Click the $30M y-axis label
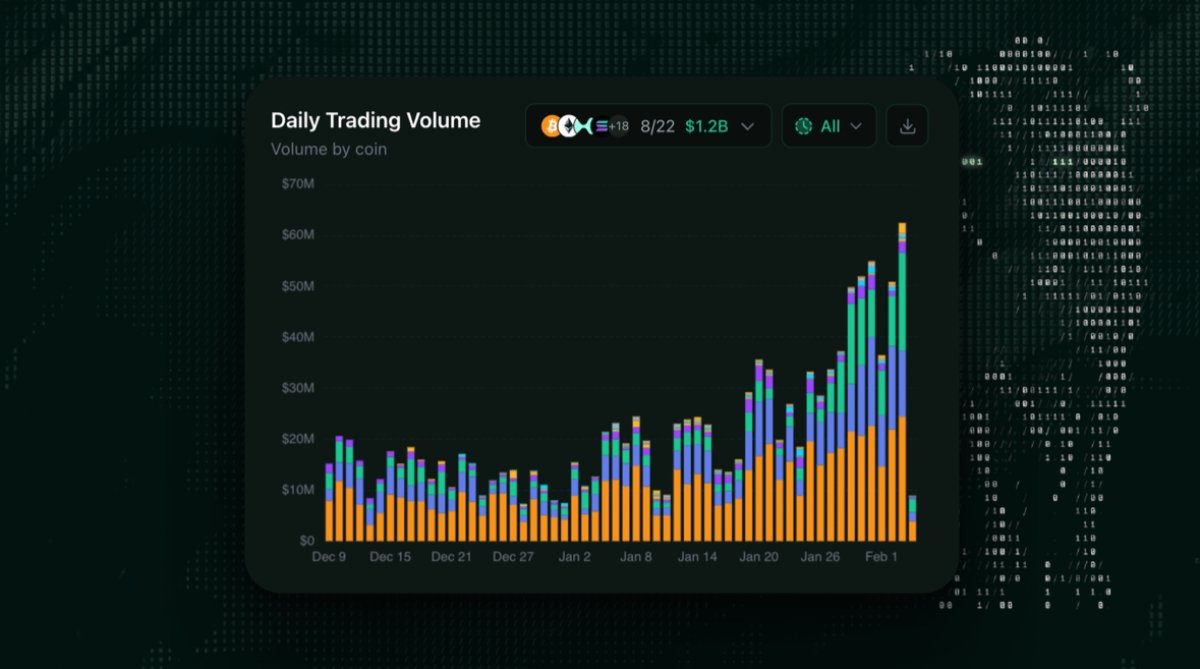Image resolution: width=1200 pixels, height=669 pixels. pos(298,388)
